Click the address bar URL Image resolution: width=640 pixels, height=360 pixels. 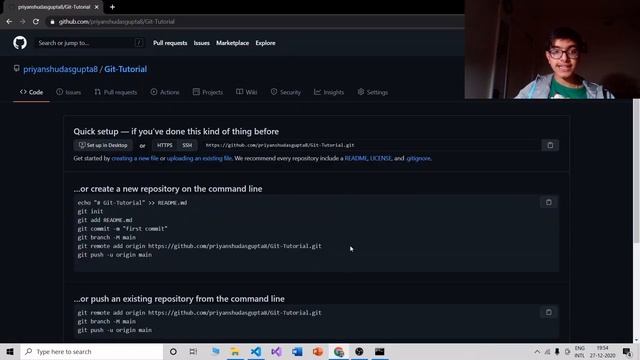tap(116, 22)
